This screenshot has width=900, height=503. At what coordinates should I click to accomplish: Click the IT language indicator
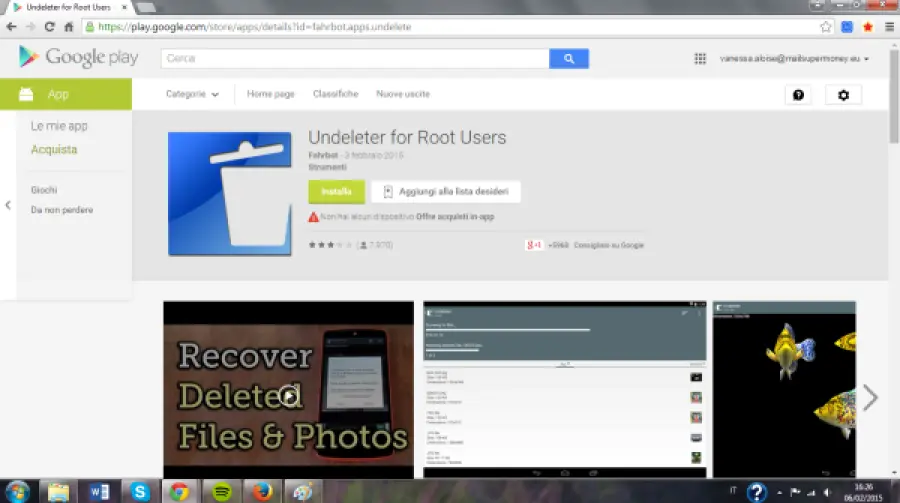(x=732, y=490)
